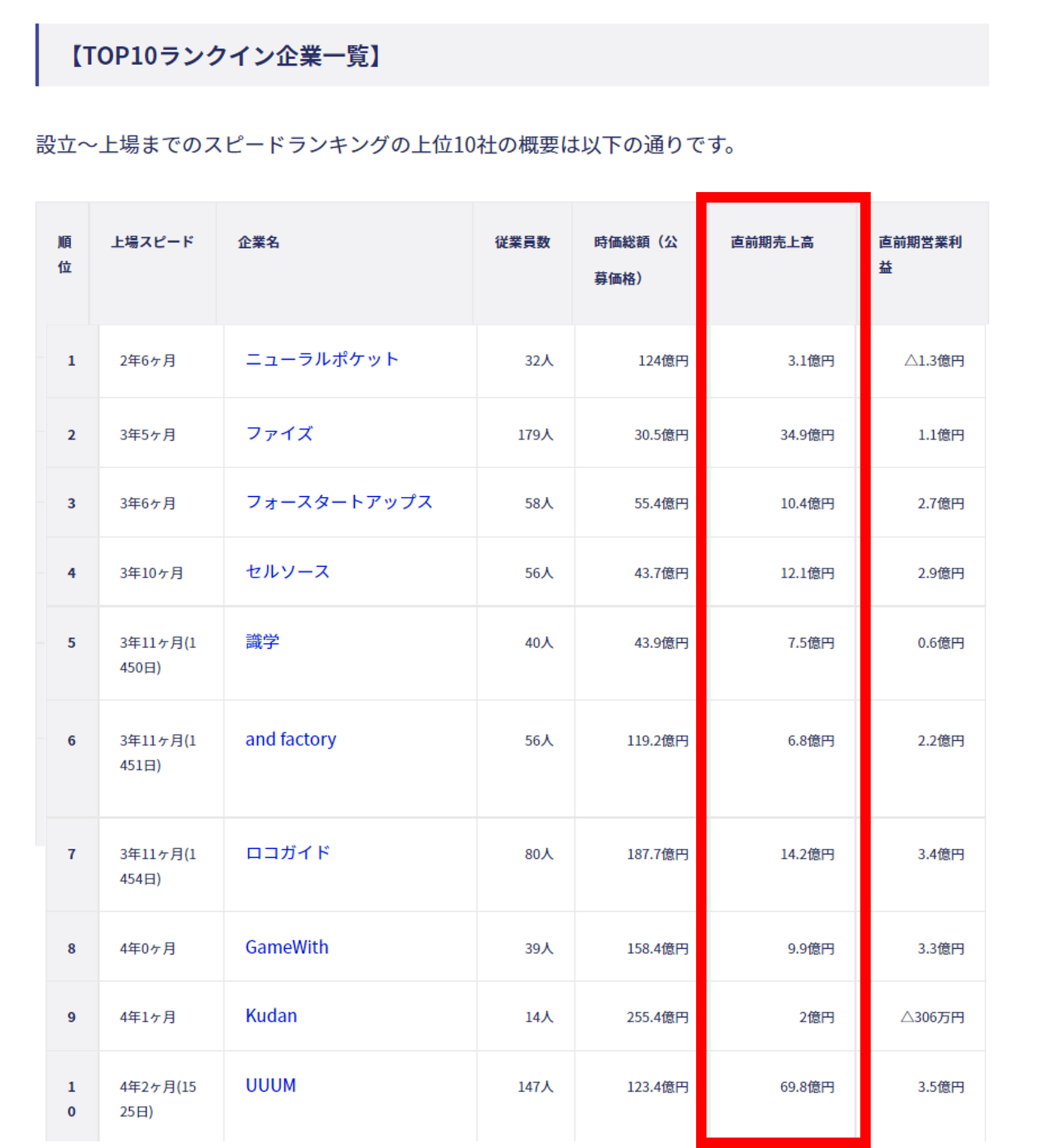Image resolution: width=1053 pixels, height=1148 pixels.
Task: Open the Kudan company link
Action: click(x=271, y=1016)
